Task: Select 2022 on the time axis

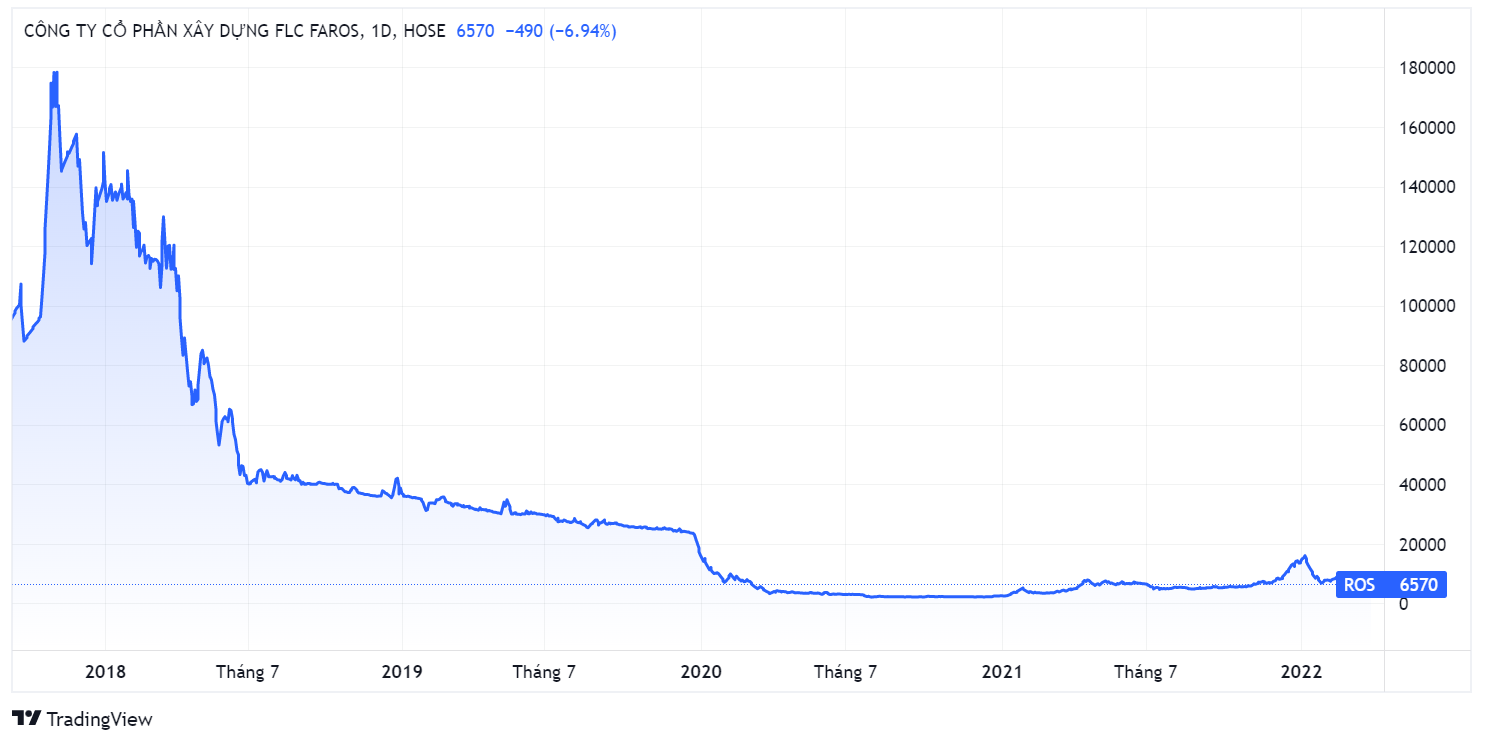Action: pyautogui.click(x=1301, y=672)
